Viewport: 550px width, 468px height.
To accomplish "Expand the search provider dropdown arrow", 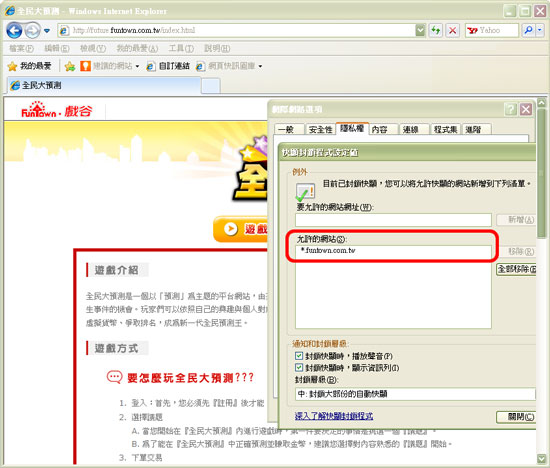I will [540, 31].
